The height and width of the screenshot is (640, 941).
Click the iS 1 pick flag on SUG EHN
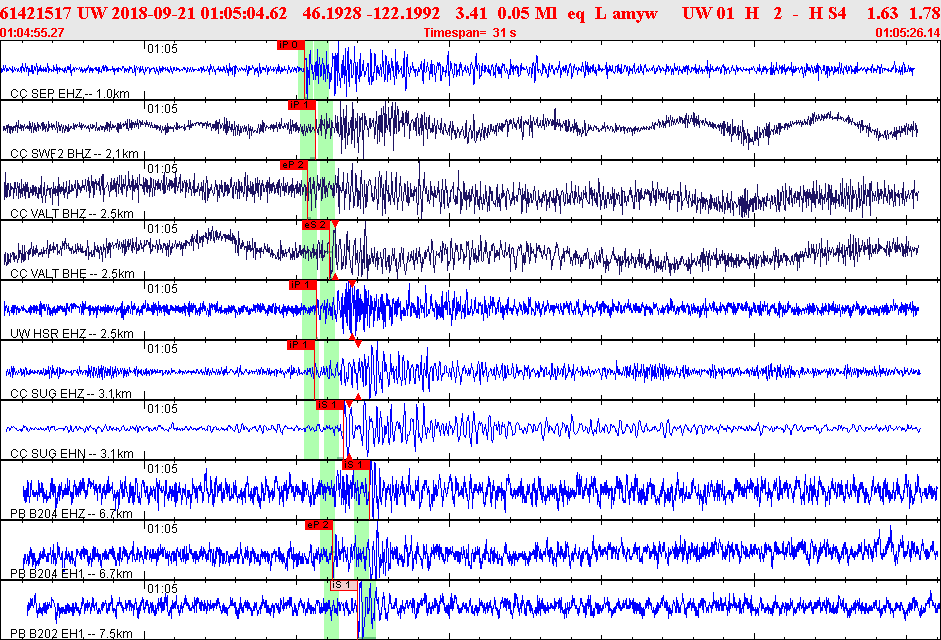[330, 405]
